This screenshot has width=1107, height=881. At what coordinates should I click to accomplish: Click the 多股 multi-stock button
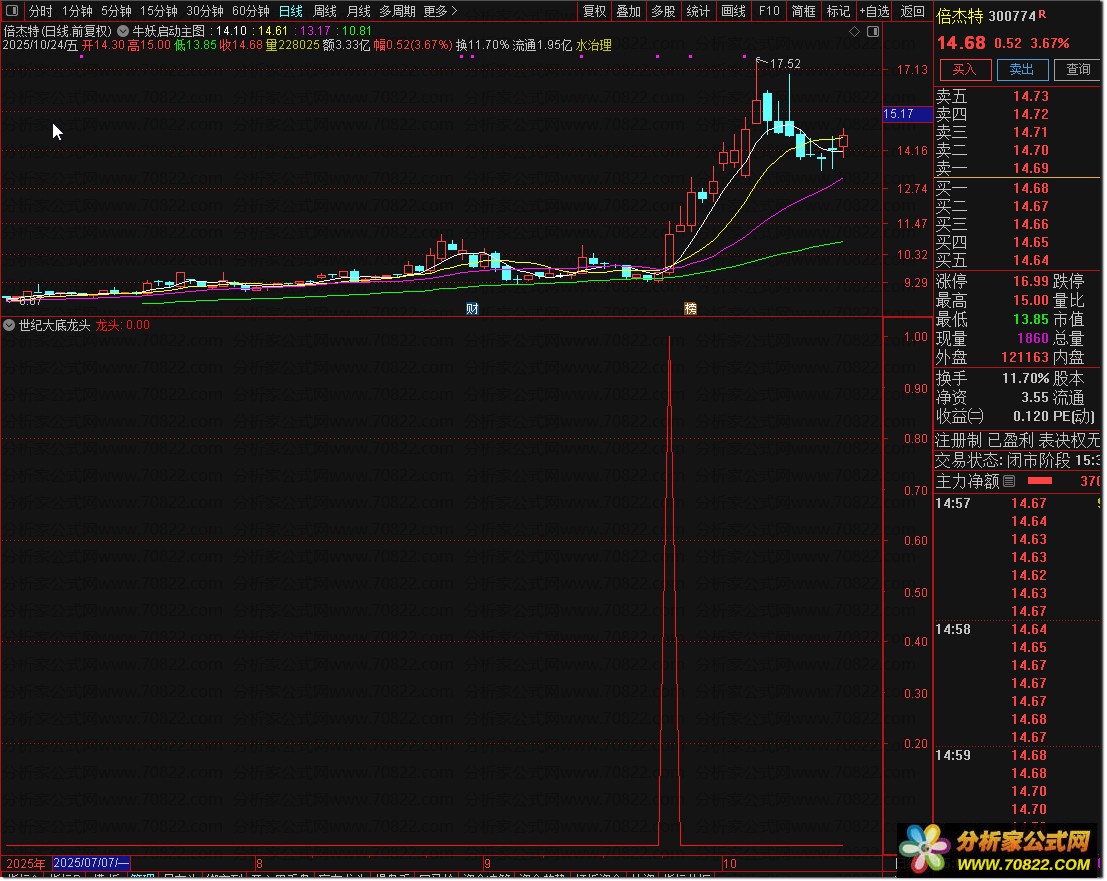(x=663, y=11)
